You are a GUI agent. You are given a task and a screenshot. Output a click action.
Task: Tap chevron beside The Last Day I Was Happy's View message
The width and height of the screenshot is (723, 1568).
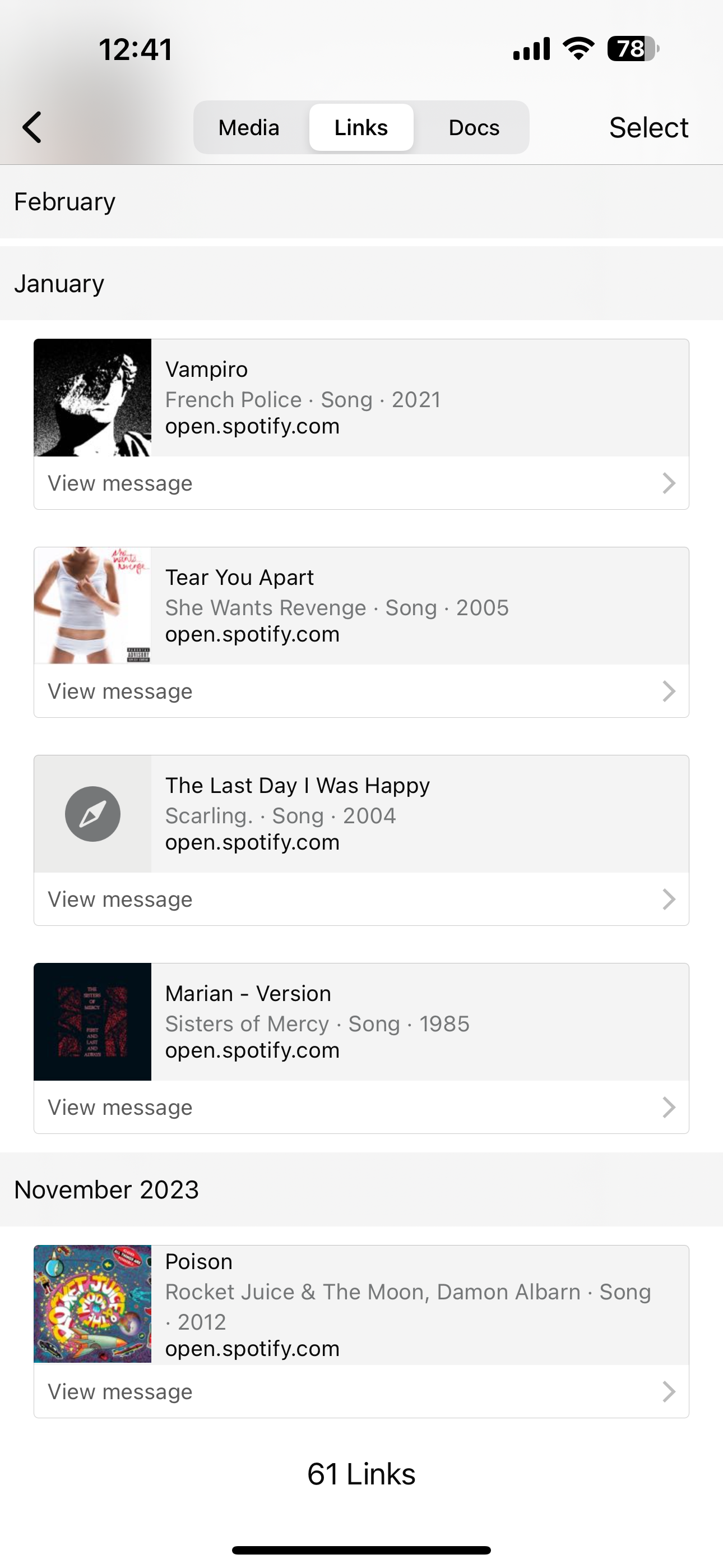668,900
